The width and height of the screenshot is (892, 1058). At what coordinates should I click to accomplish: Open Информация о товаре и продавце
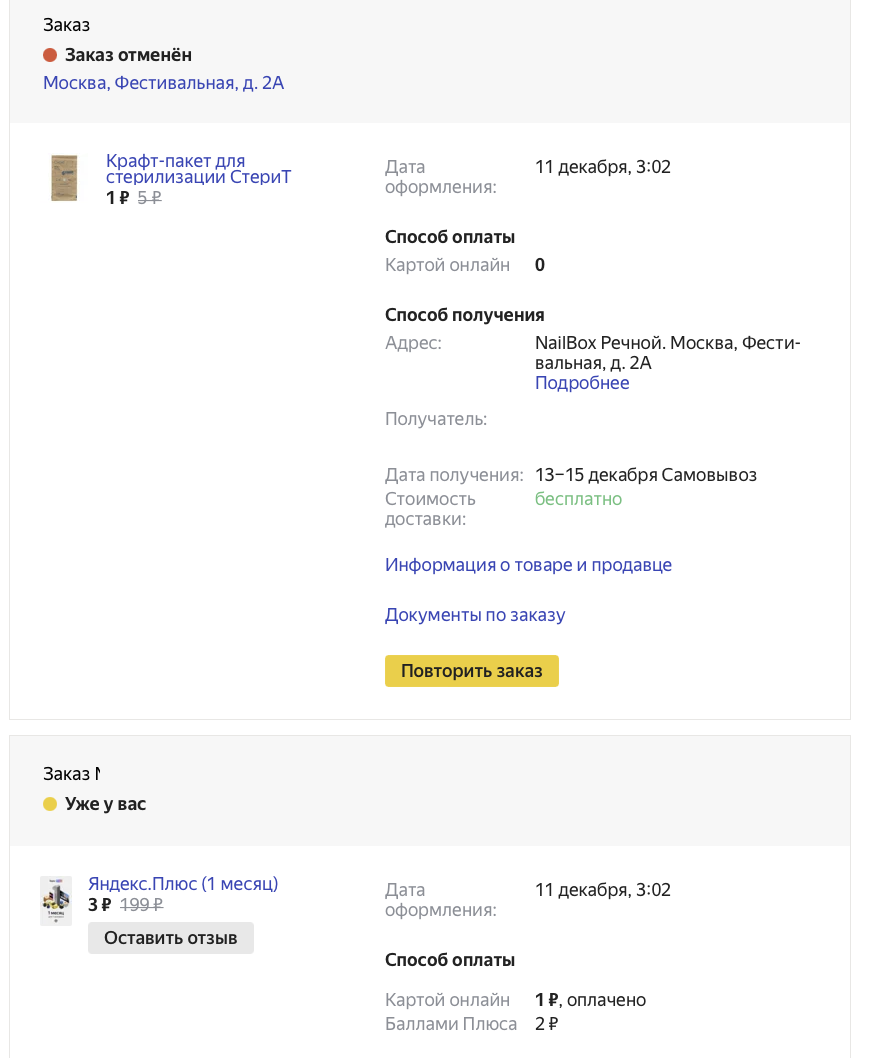pyautogui.click(x=528, y=565)
